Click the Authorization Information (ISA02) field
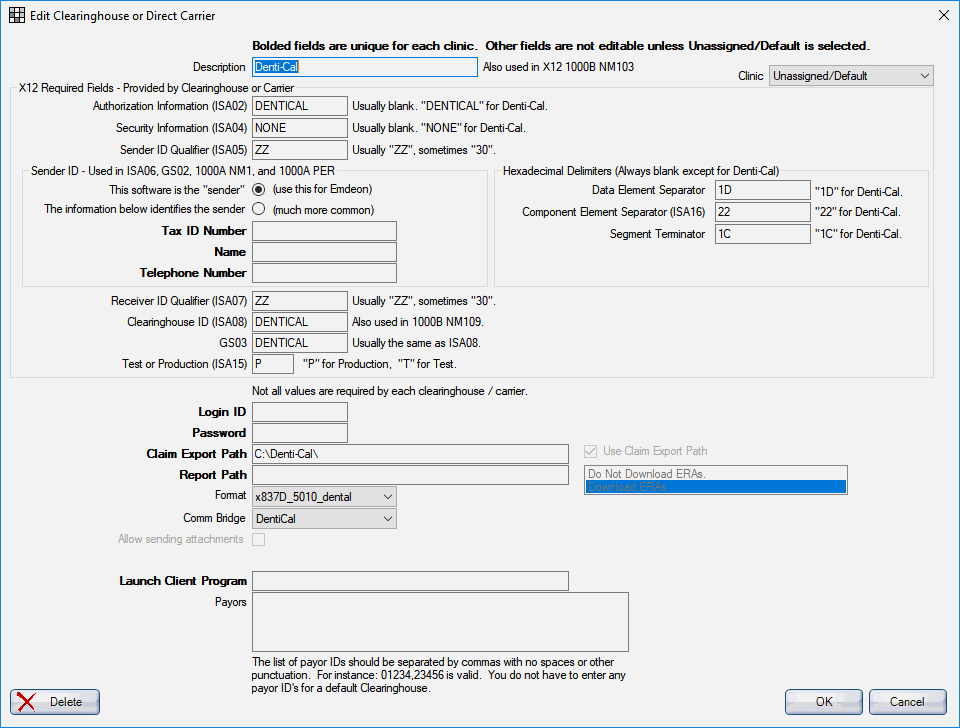960x728 pixels. point(300,106)
